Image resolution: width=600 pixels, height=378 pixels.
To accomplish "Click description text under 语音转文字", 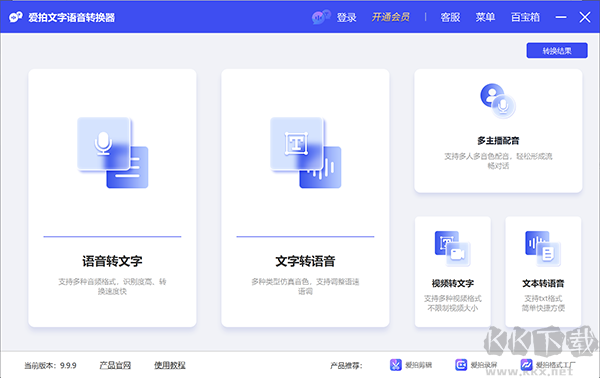I will click(x=112, y=286).
